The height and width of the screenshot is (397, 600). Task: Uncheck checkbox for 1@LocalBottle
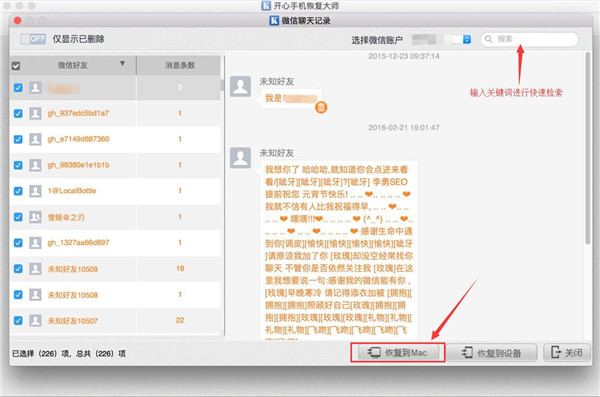click(18, 191)
